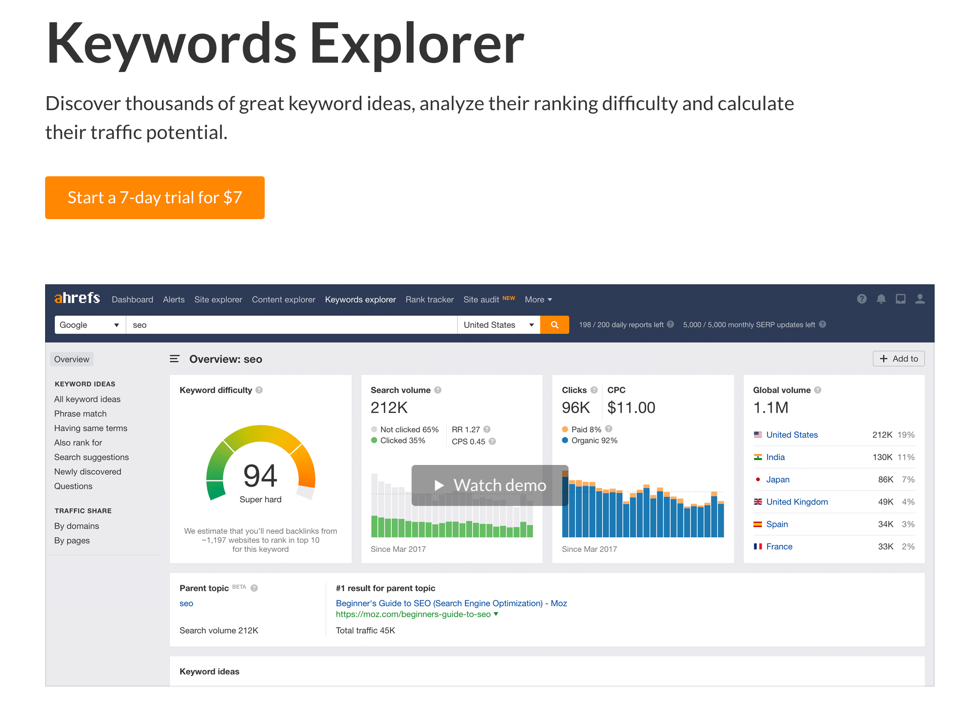The height and width of the screenshot is (710, 974).
Task: Click the ahrefs logo
Action: click(x=77, y=298)
